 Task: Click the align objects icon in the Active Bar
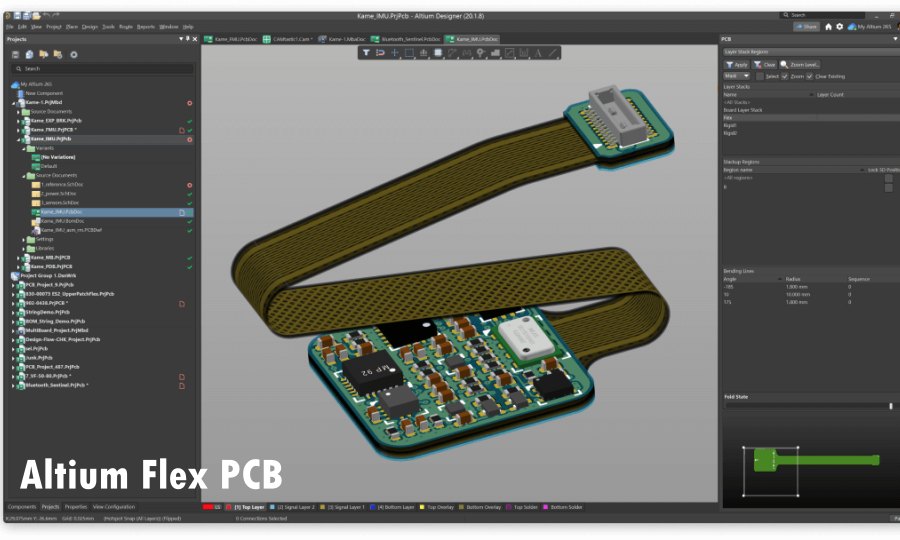[x=424, y=53]
